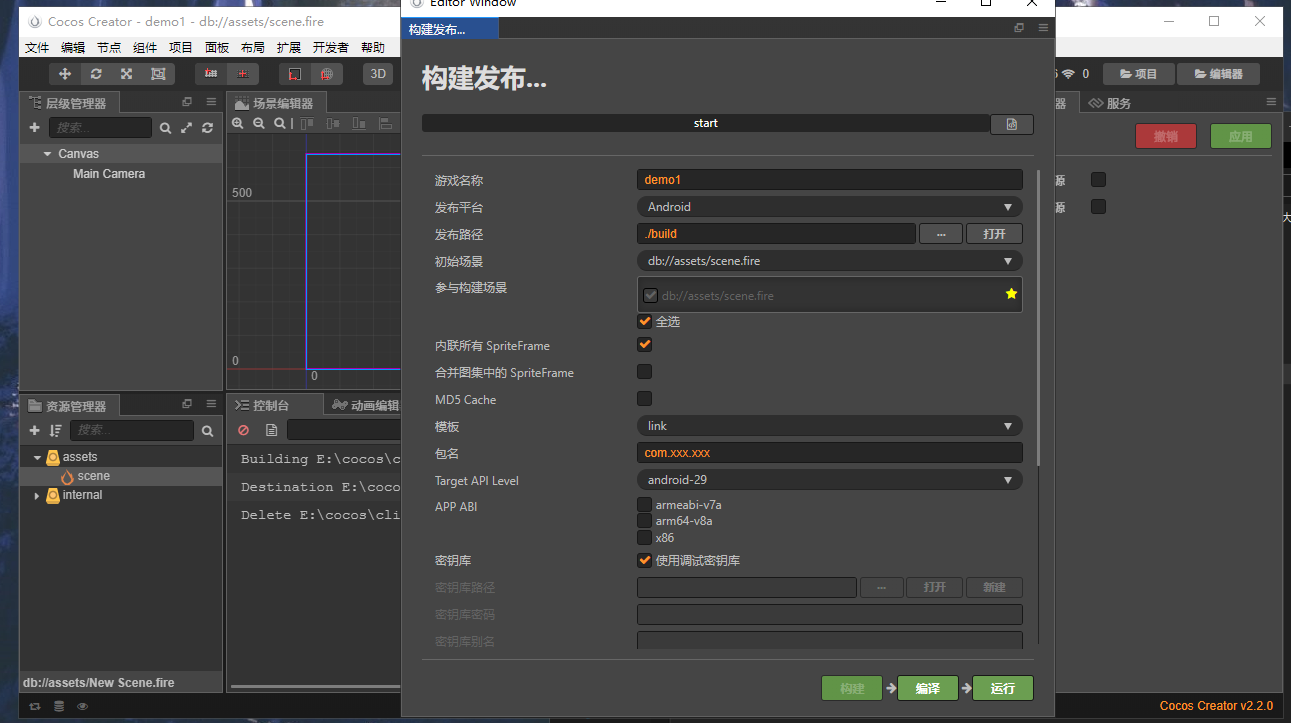Enable 合并图集中的 SpriteFrame checkbox
1291x723 pixels.
click(x=645, y=372)
